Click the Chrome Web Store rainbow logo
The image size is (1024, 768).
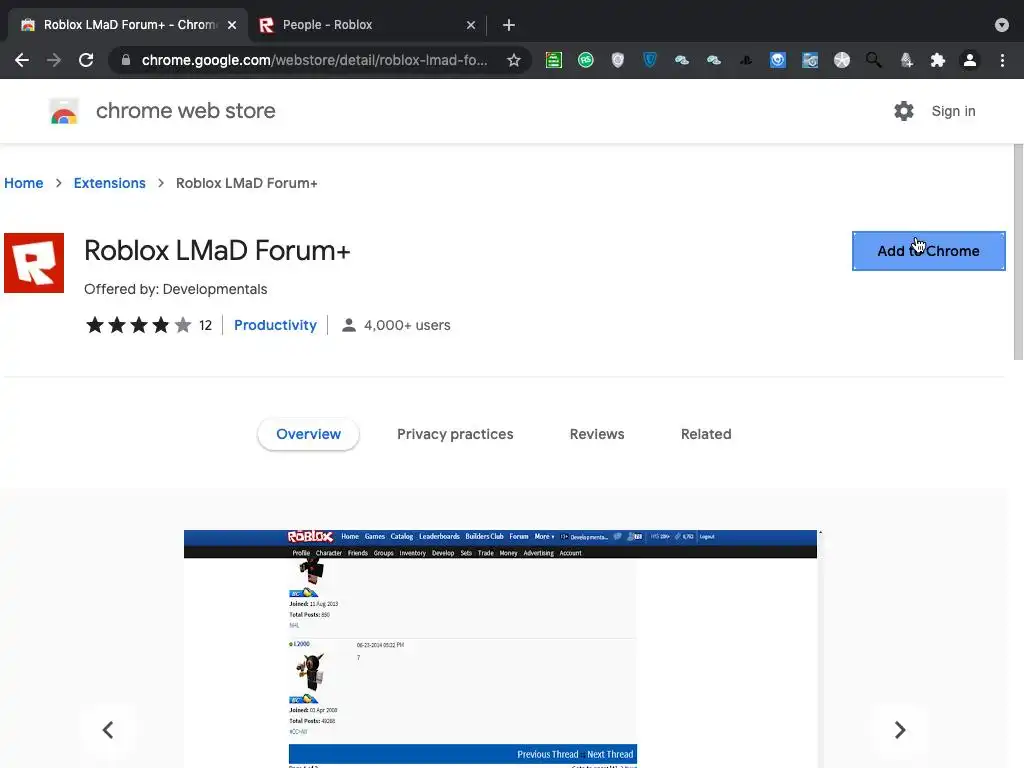[x=64, y=111]
